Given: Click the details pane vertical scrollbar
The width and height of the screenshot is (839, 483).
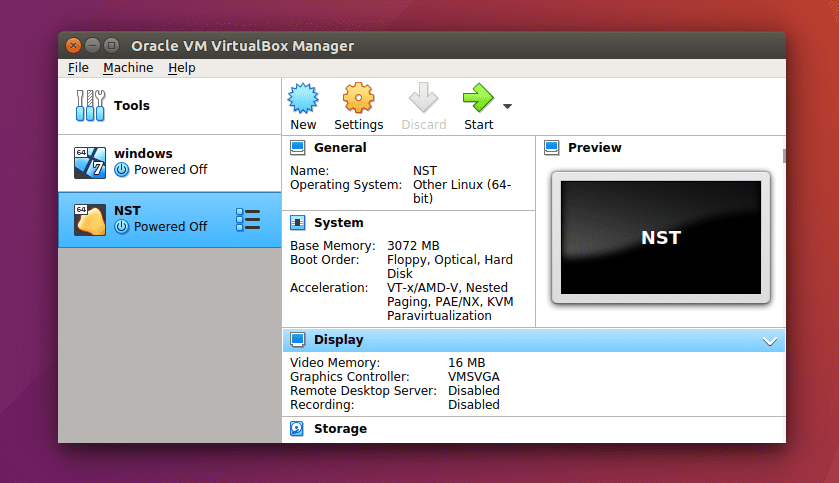Looking at the screenshot, I should (x=784, y=156).
